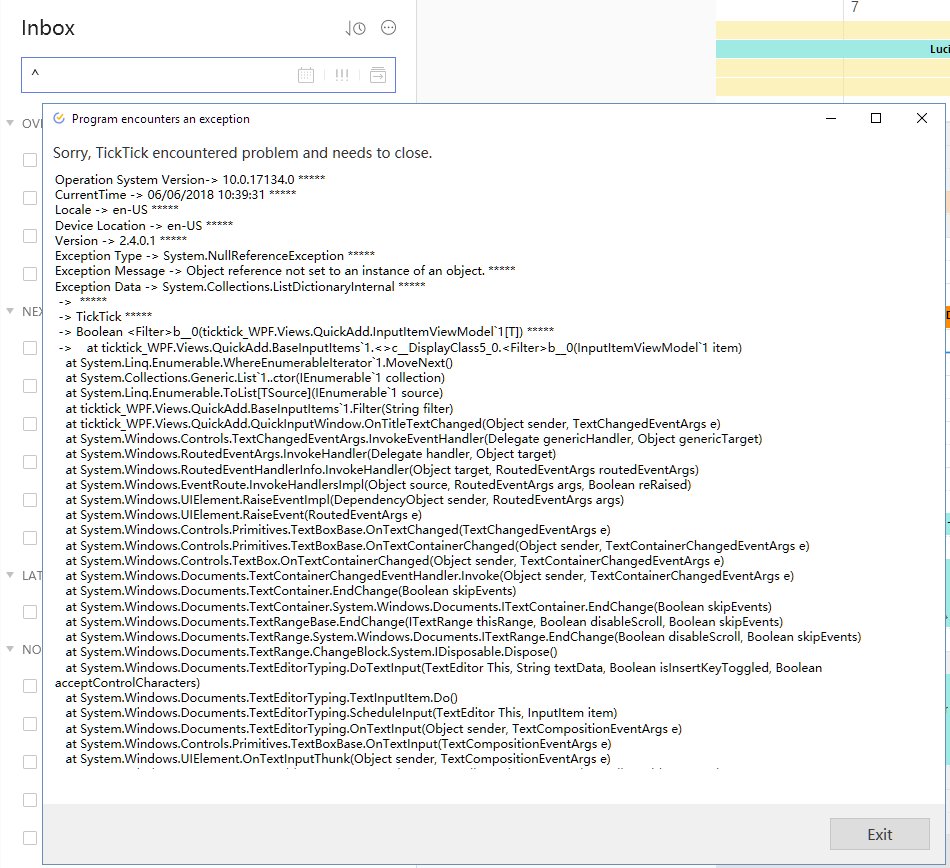The height and width of the screenshot is (868, 950).
Task: Close the Program encounters an exception dialog
Action: 922,118
